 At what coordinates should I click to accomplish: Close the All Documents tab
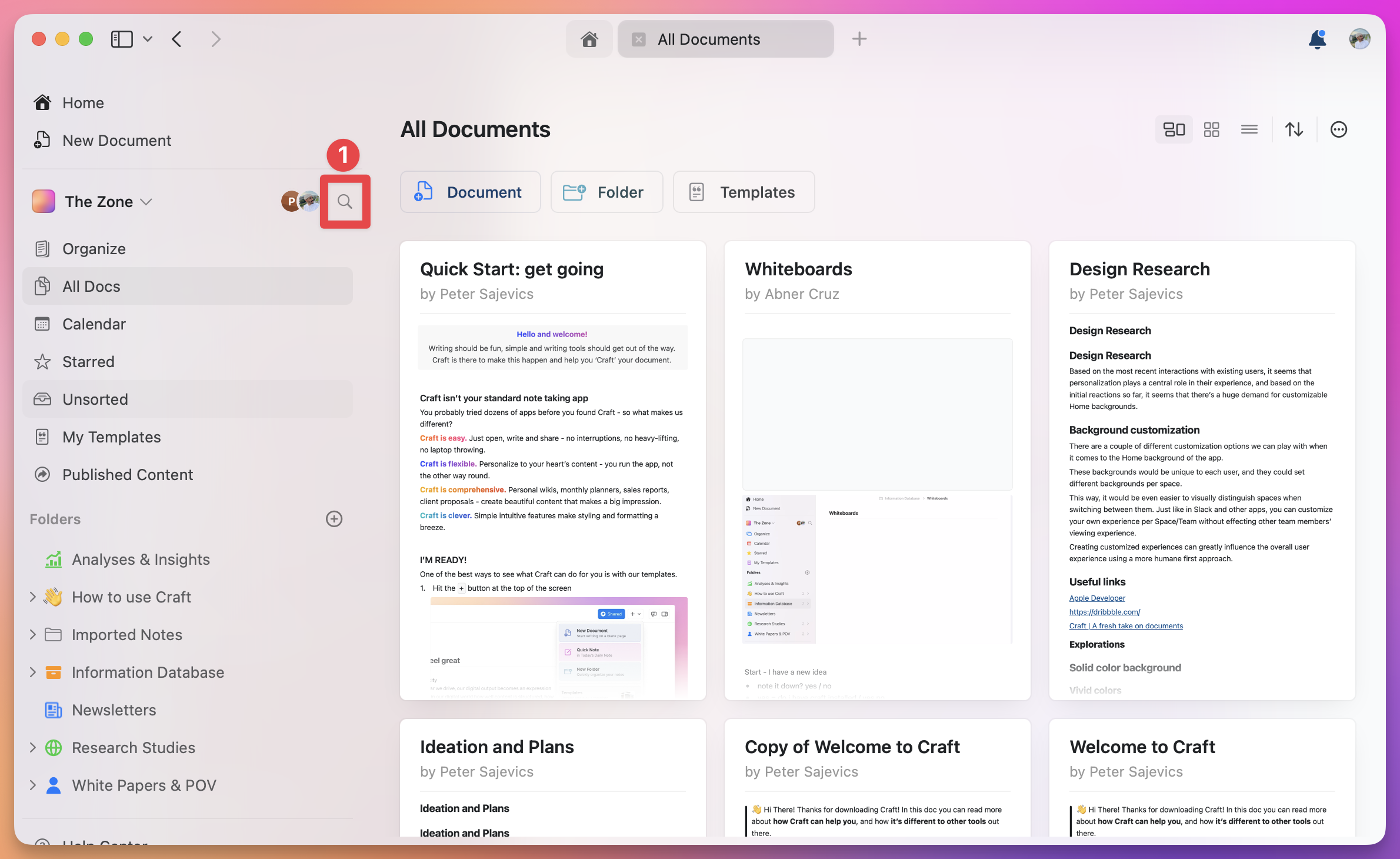click(638, 39)
